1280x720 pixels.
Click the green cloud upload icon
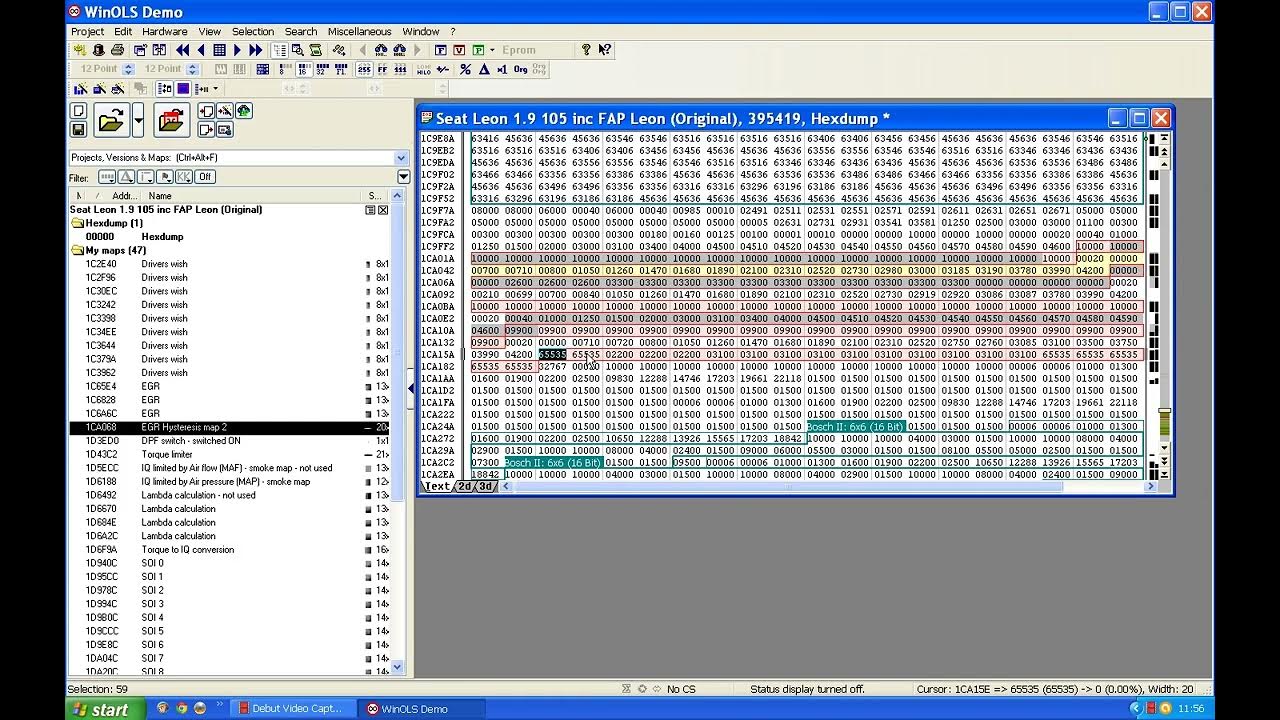(243, 111)
